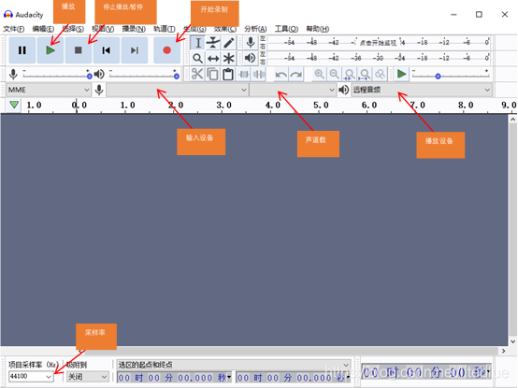
Task: Cut selection with the scissors icon
Action: pyautogui.click(x=197, y=74)
